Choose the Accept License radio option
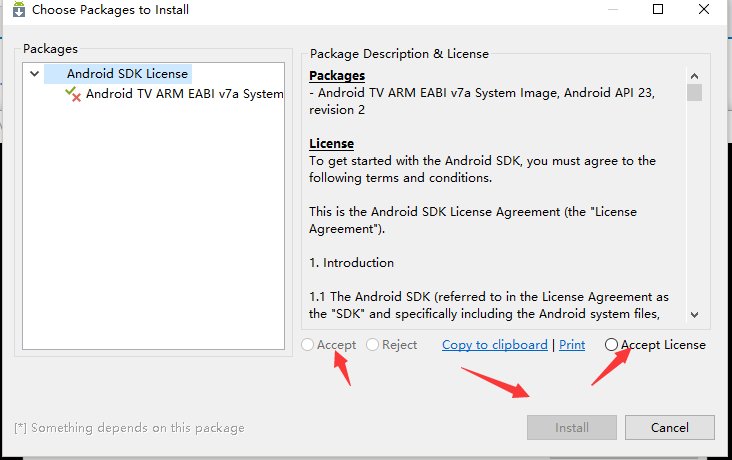Screen dimensions: 732x460 pyautogui.click(x=611, y=345)
